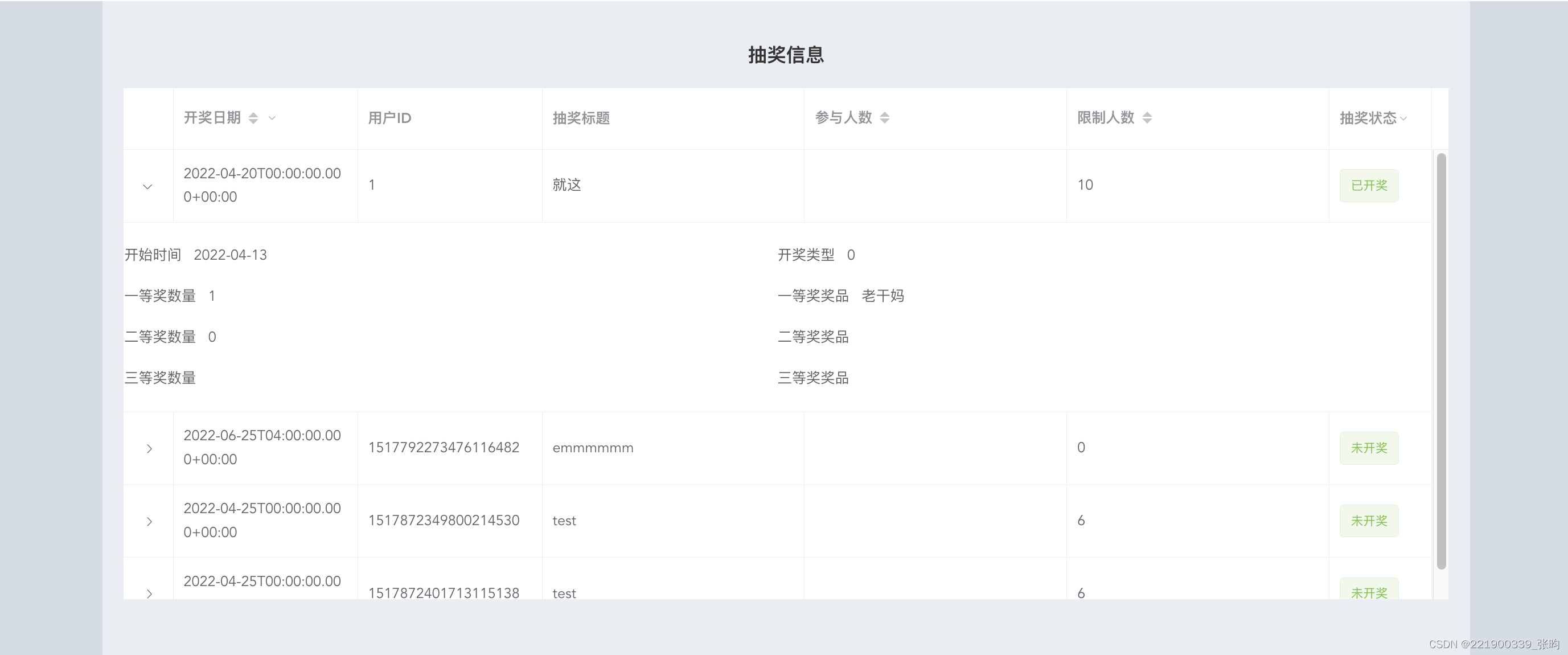The image size is (1568, 655).
Task: Click 未开奖 tag on first test row
Action: click(x=1369, y=521)
